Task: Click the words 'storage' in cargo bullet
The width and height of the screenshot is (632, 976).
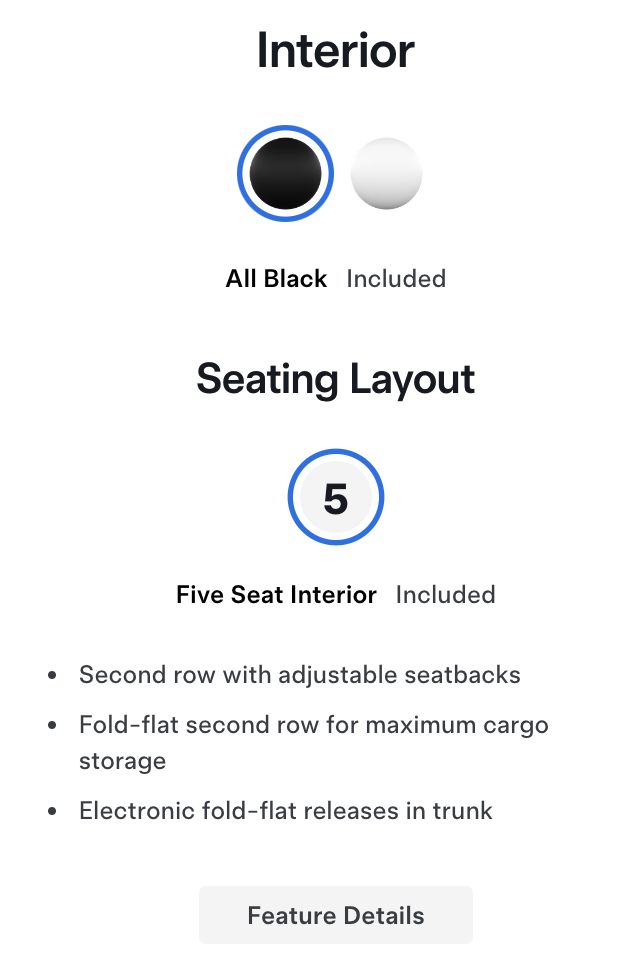Action: (x=122, y=761)
